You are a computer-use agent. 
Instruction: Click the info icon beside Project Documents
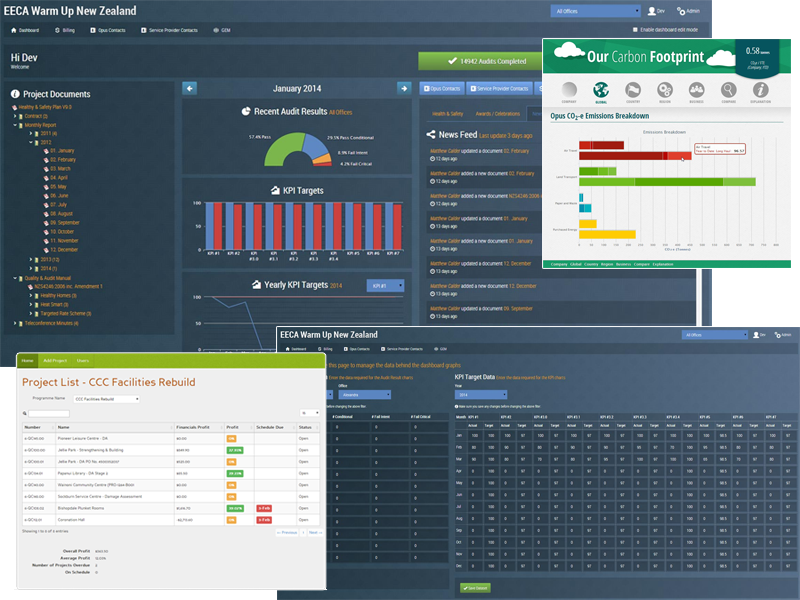(15, 94)
